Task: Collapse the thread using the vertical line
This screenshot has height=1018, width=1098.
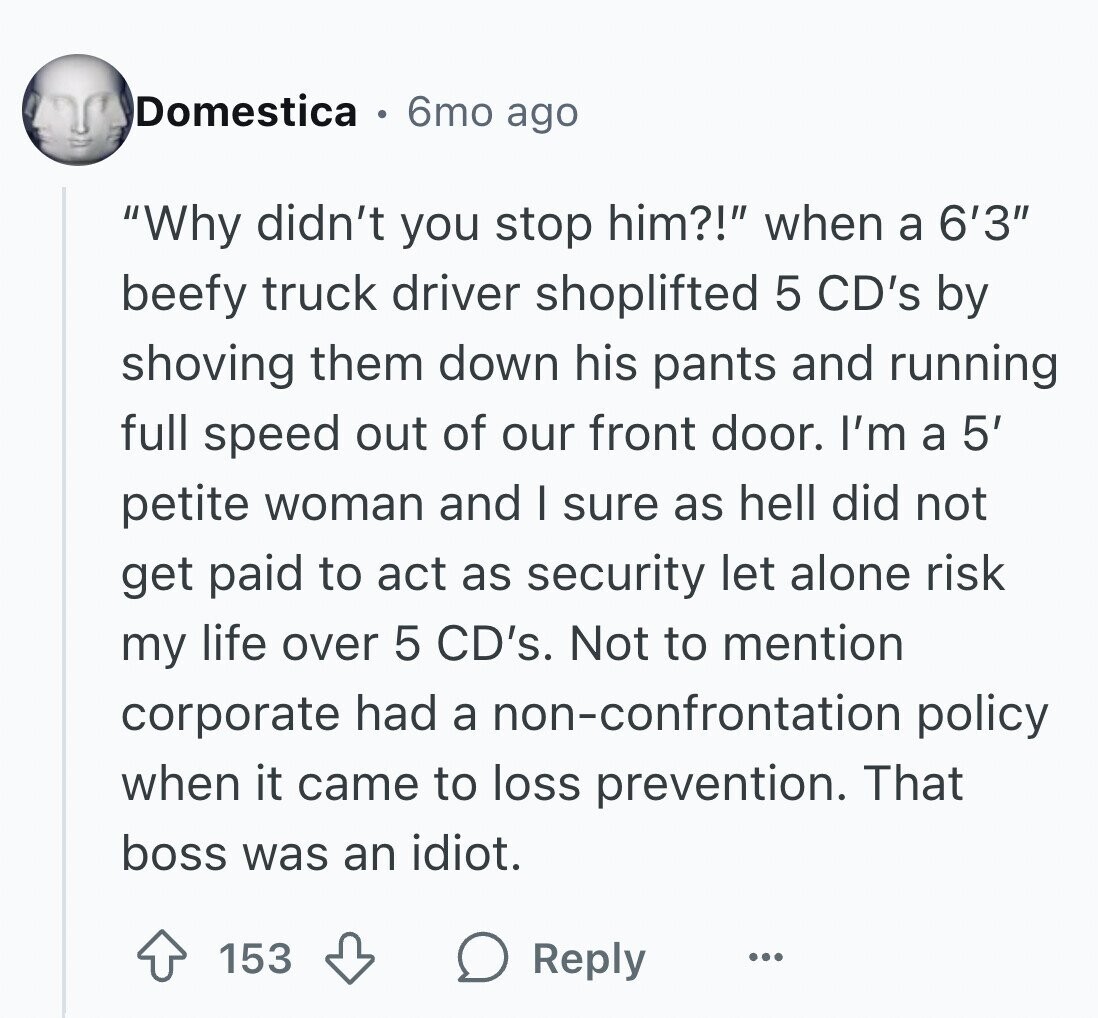Action: [64, 602]
